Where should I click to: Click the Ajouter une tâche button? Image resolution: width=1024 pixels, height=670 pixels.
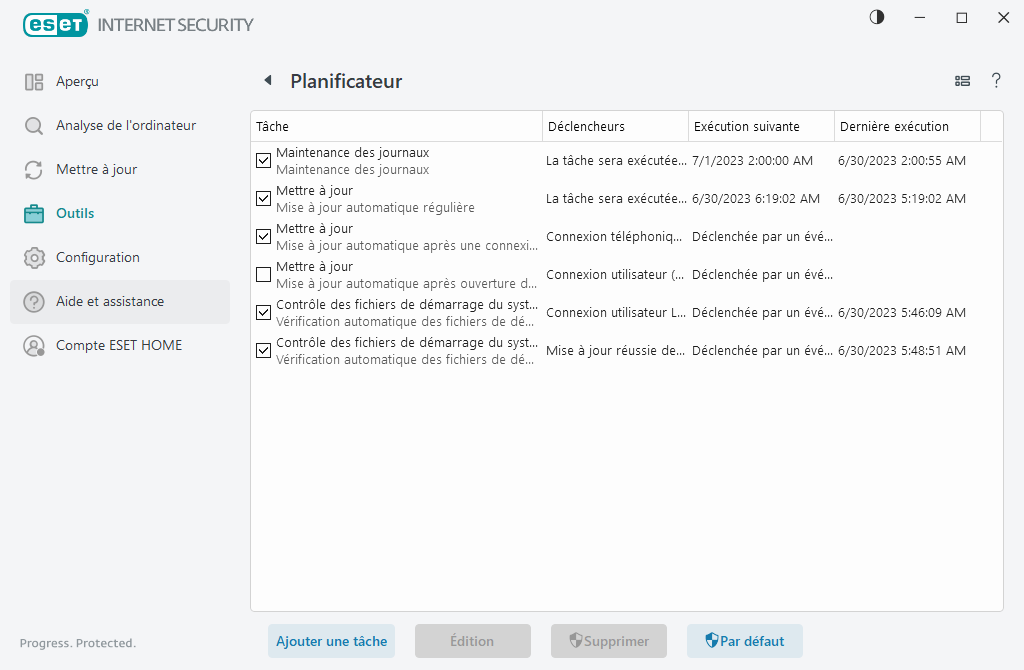click(x=331, y=641)
